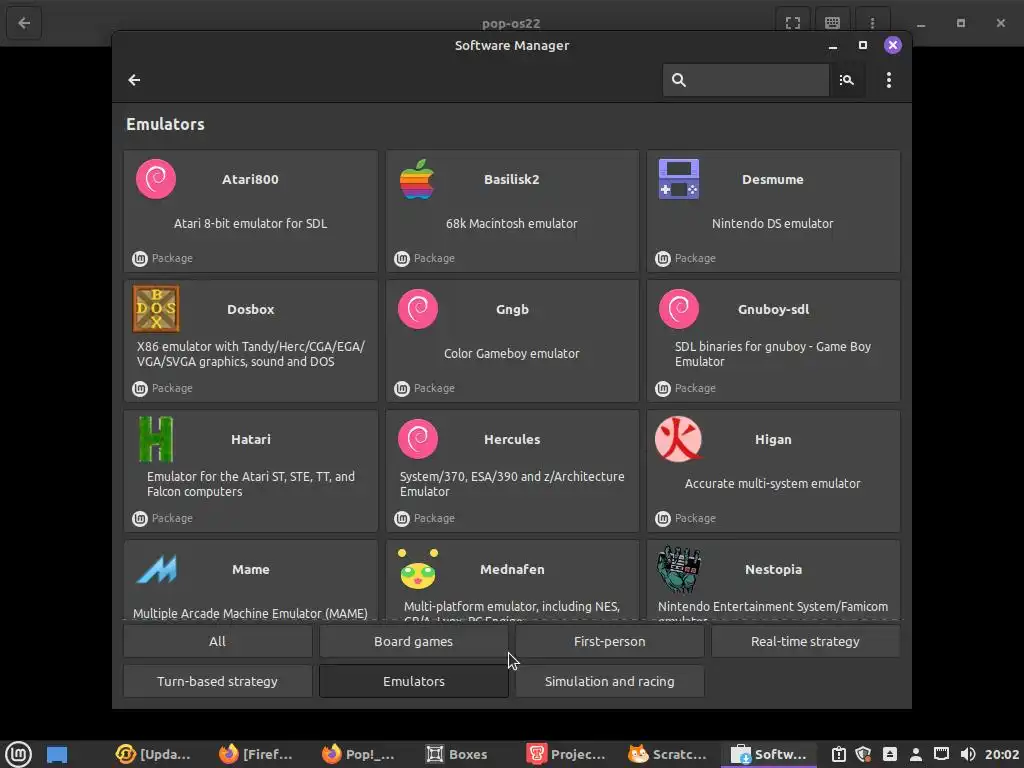Select 'Color Gameboy emulator' description
Image resolution: width=1024 pixels, height=768 pixels.
click(x=511, y=353)
